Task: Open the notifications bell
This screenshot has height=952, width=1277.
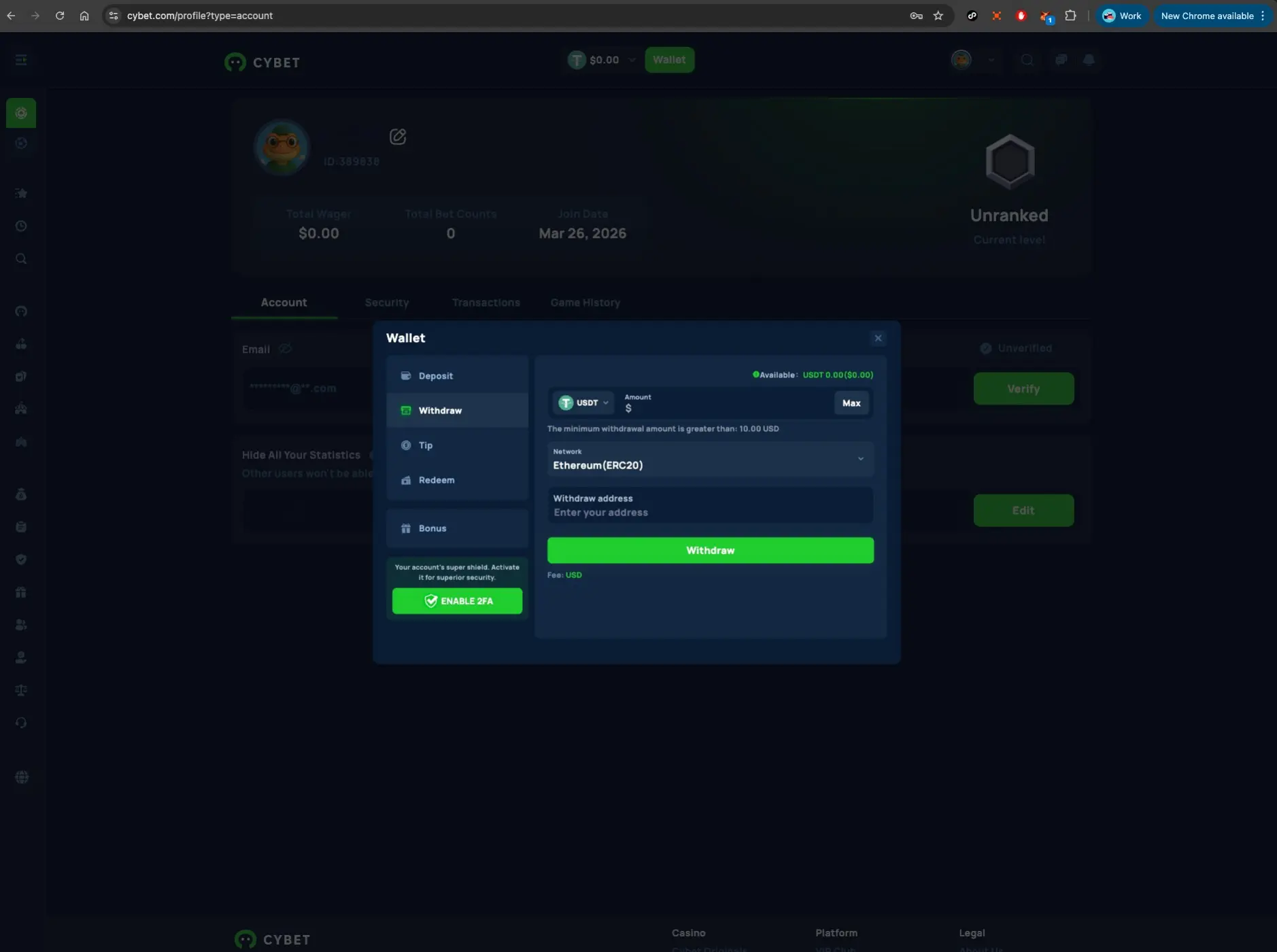Action: 1089,60
